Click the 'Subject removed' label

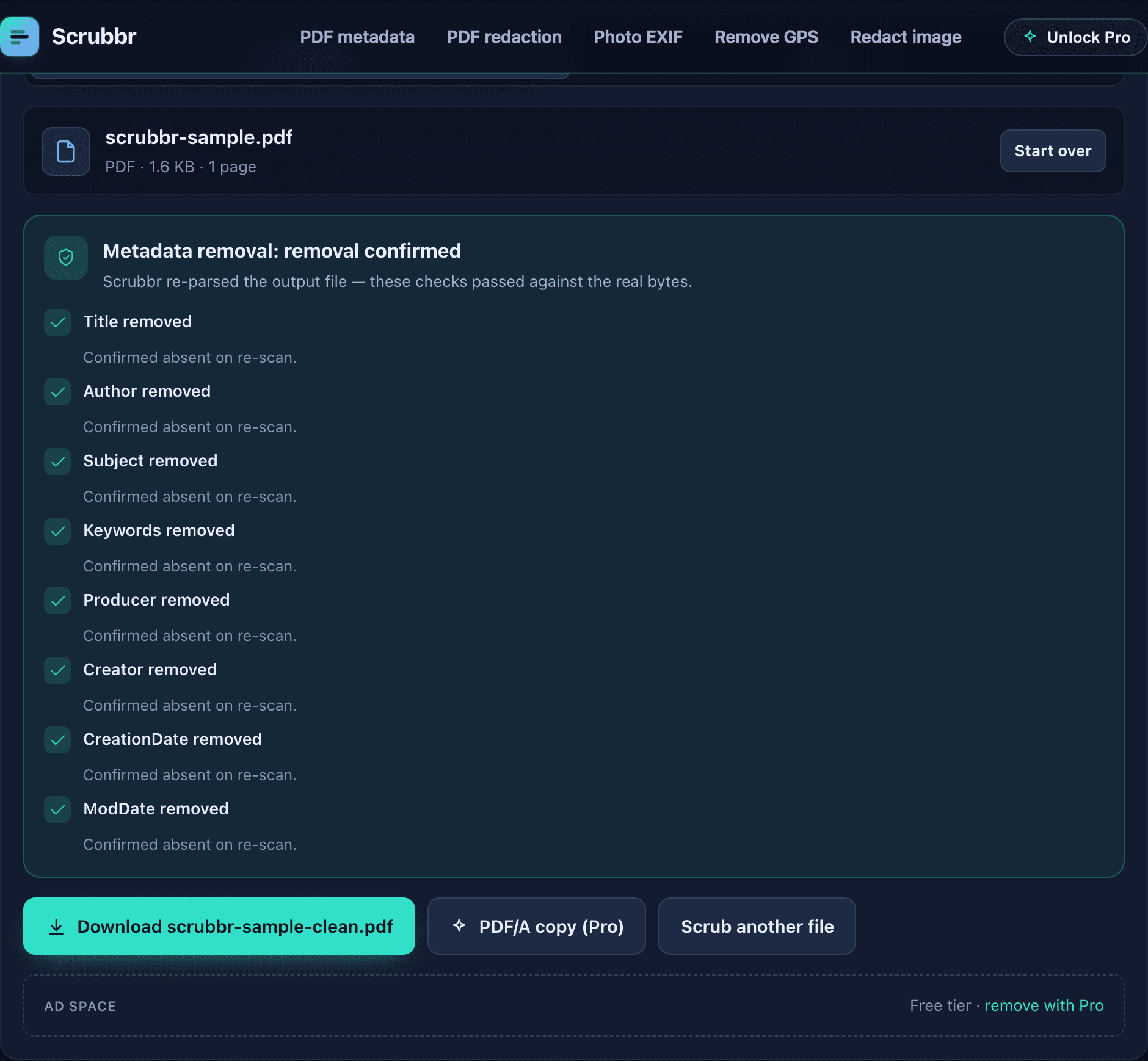[x=150, y=461]
